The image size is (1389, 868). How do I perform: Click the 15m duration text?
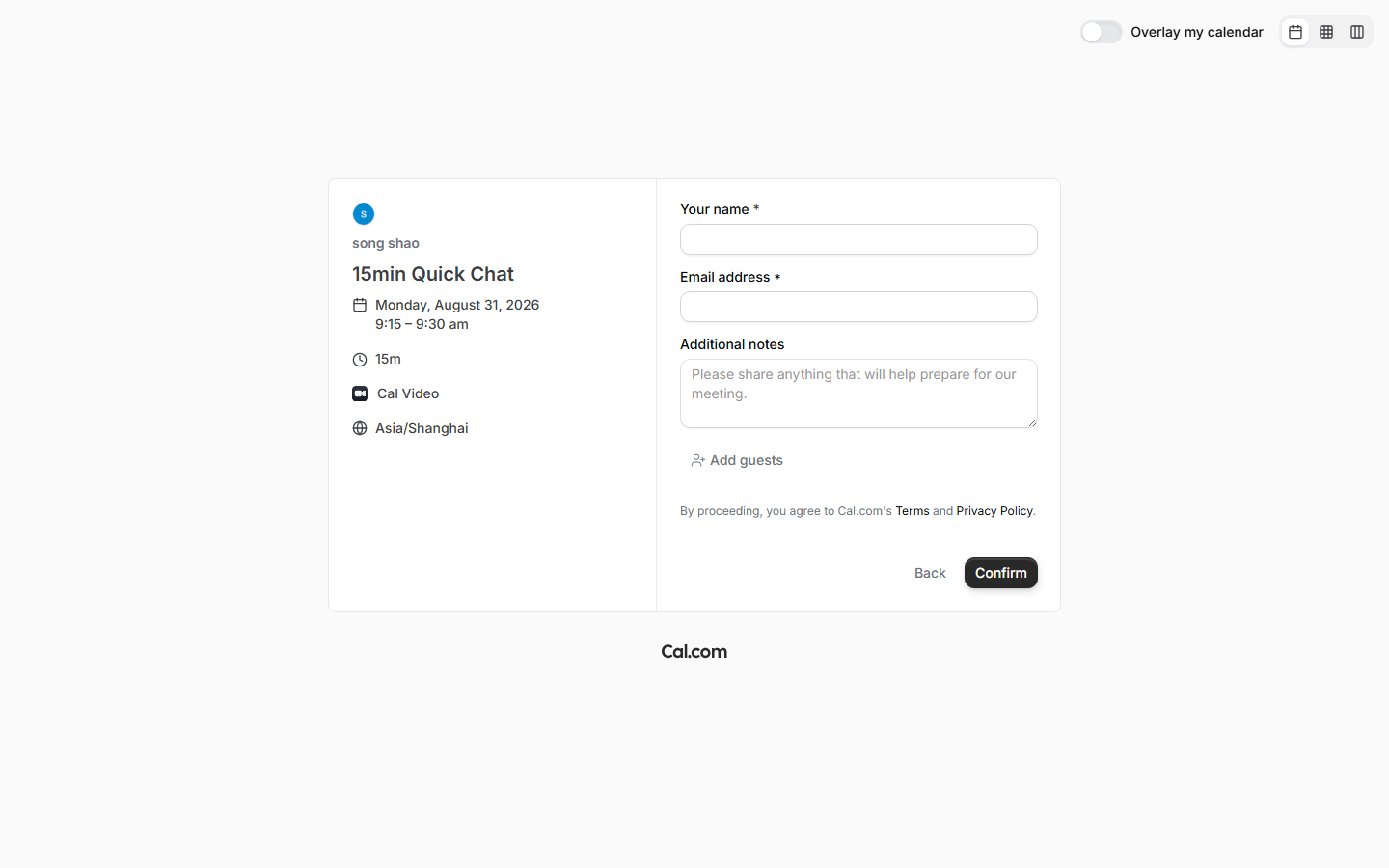[x=388, y=359]
